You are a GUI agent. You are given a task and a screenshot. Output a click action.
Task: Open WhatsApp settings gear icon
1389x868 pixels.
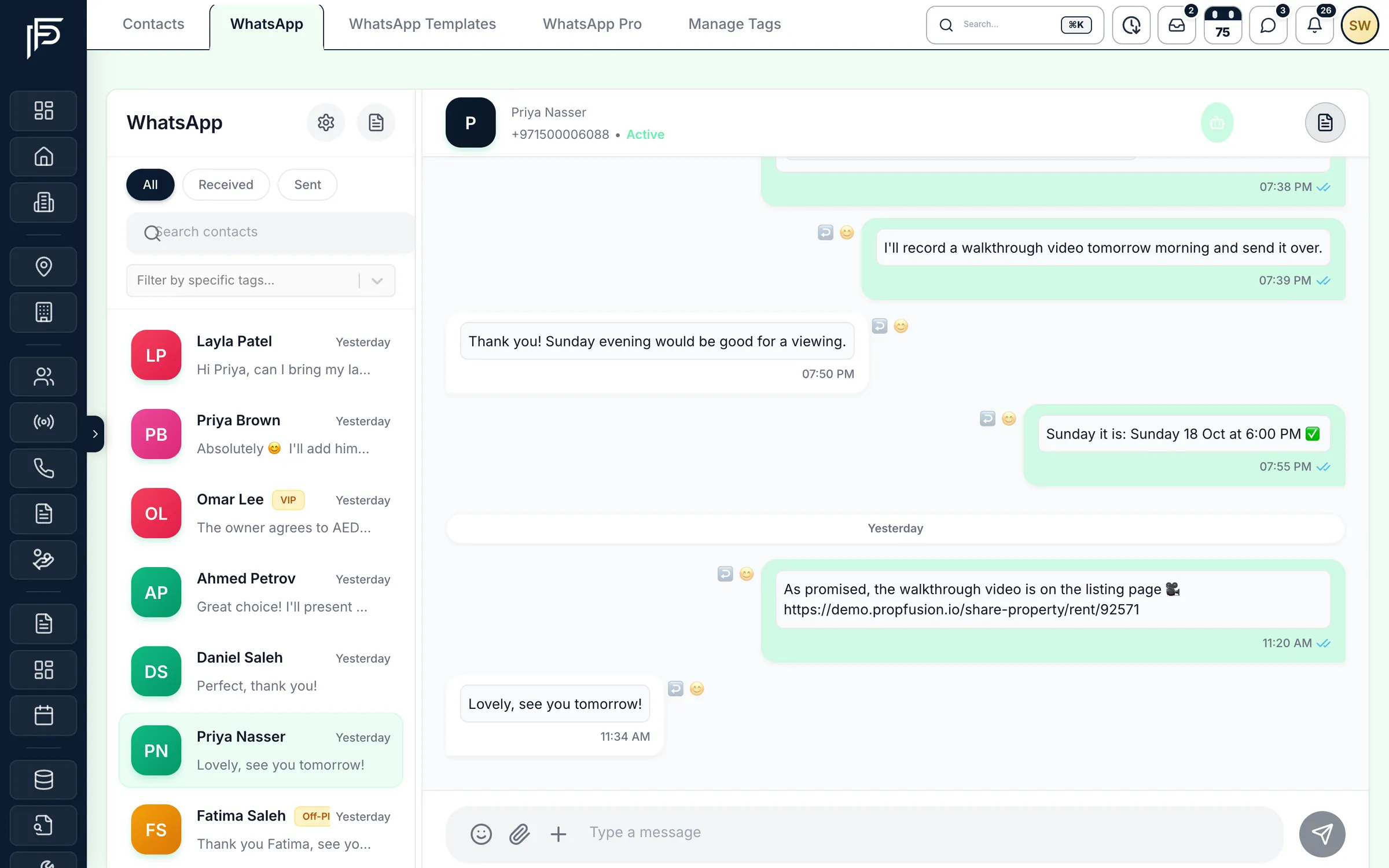326,123
